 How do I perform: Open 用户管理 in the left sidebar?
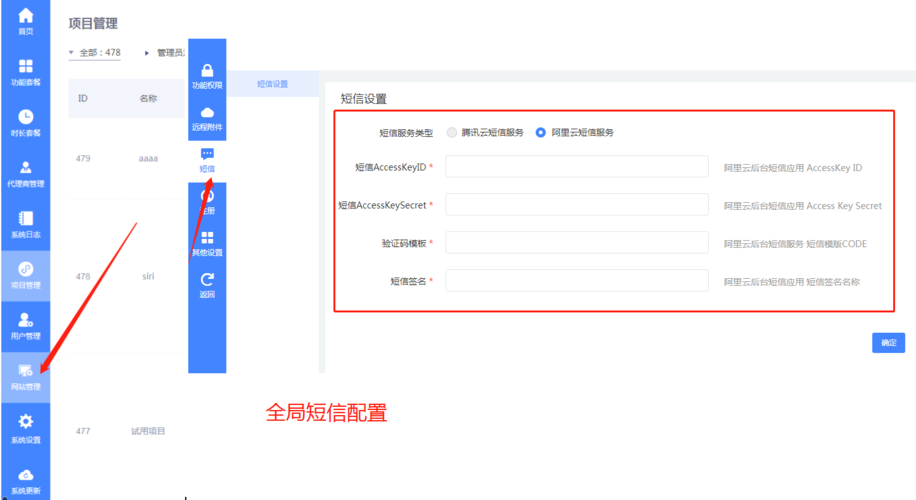pyautogui.click(x=26, y=327)
